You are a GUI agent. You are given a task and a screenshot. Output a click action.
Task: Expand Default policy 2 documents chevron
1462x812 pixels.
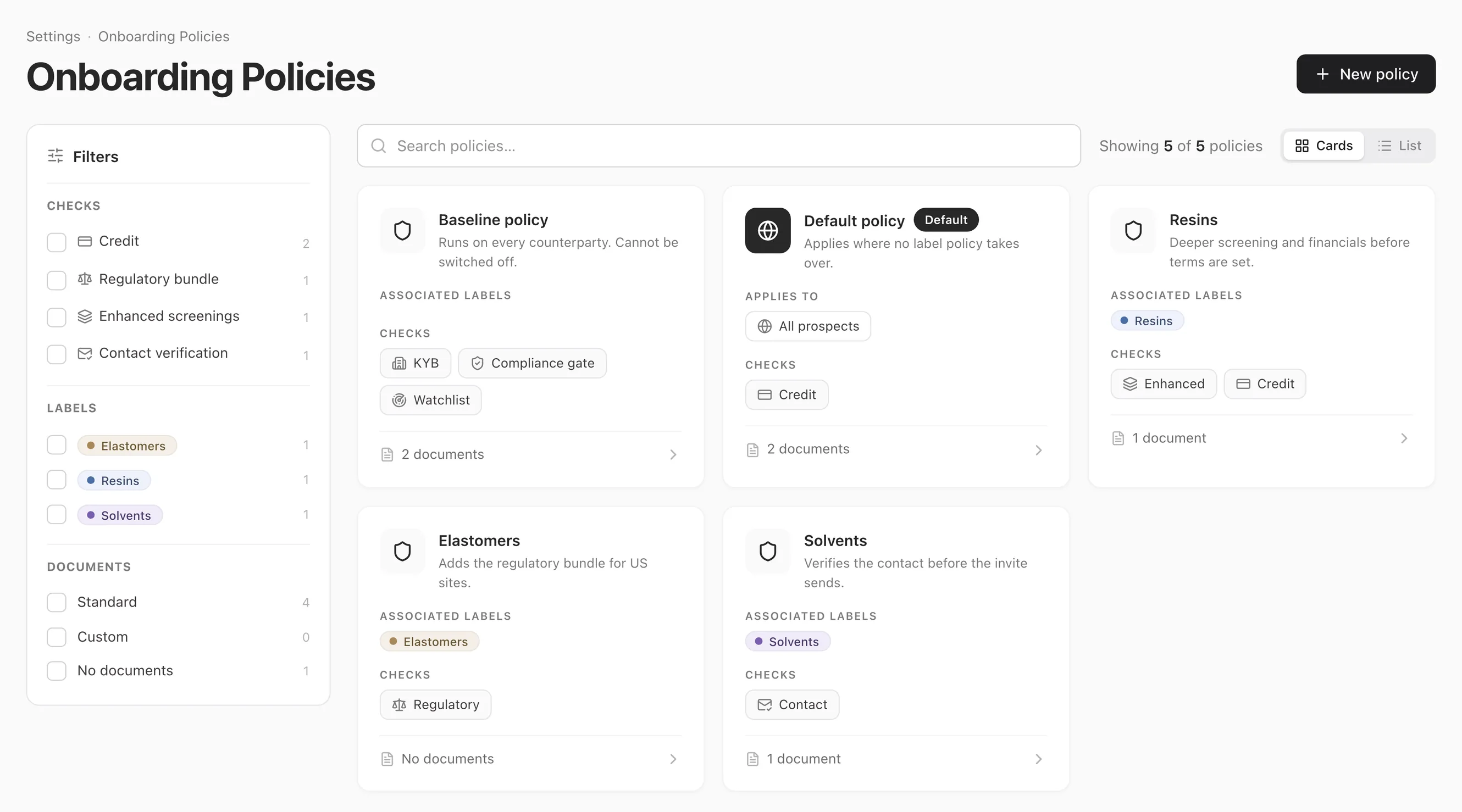(1038, 450)
